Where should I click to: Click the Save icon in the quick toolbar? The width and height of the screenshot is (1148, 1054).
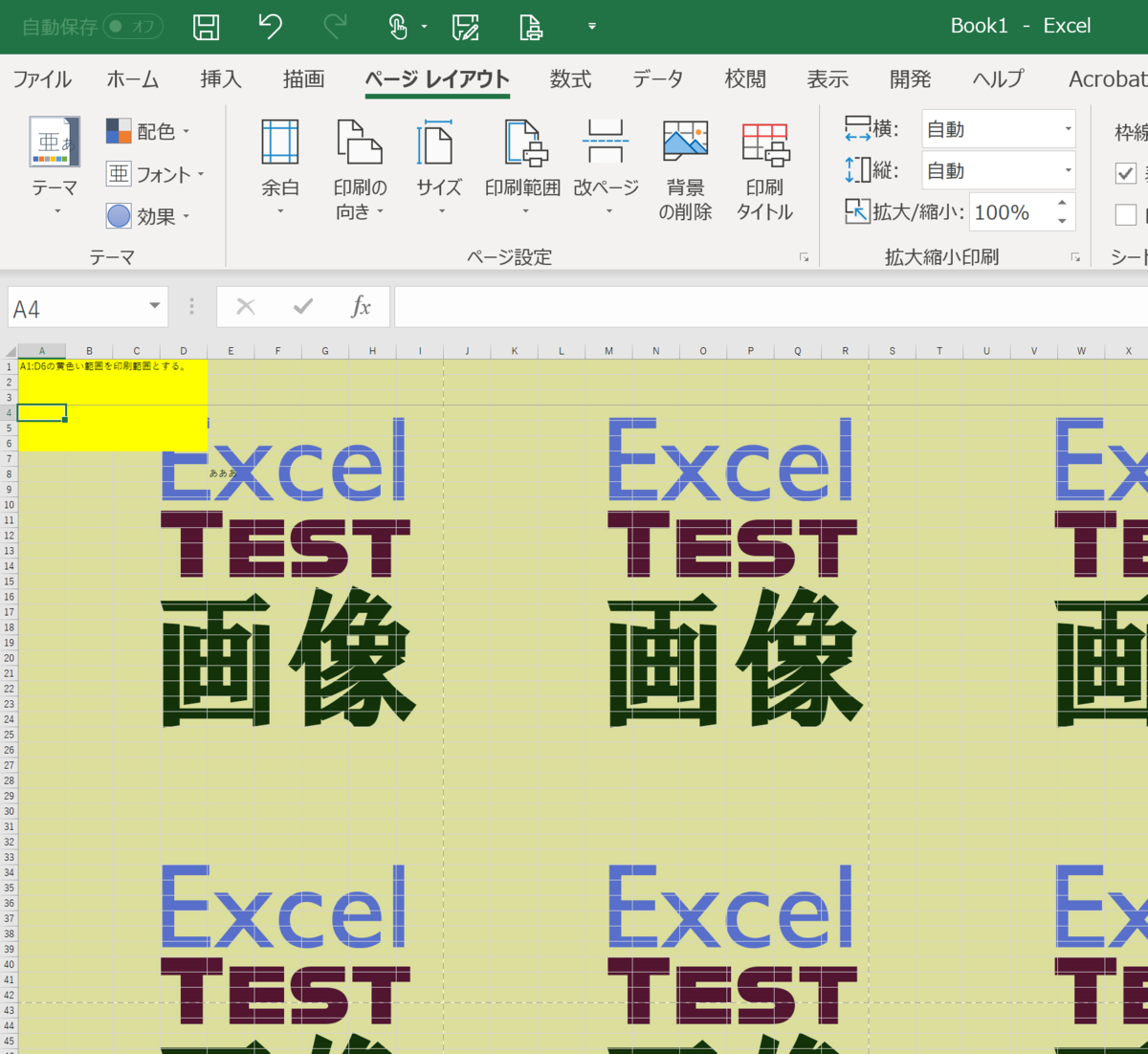[x=205, y=26]
